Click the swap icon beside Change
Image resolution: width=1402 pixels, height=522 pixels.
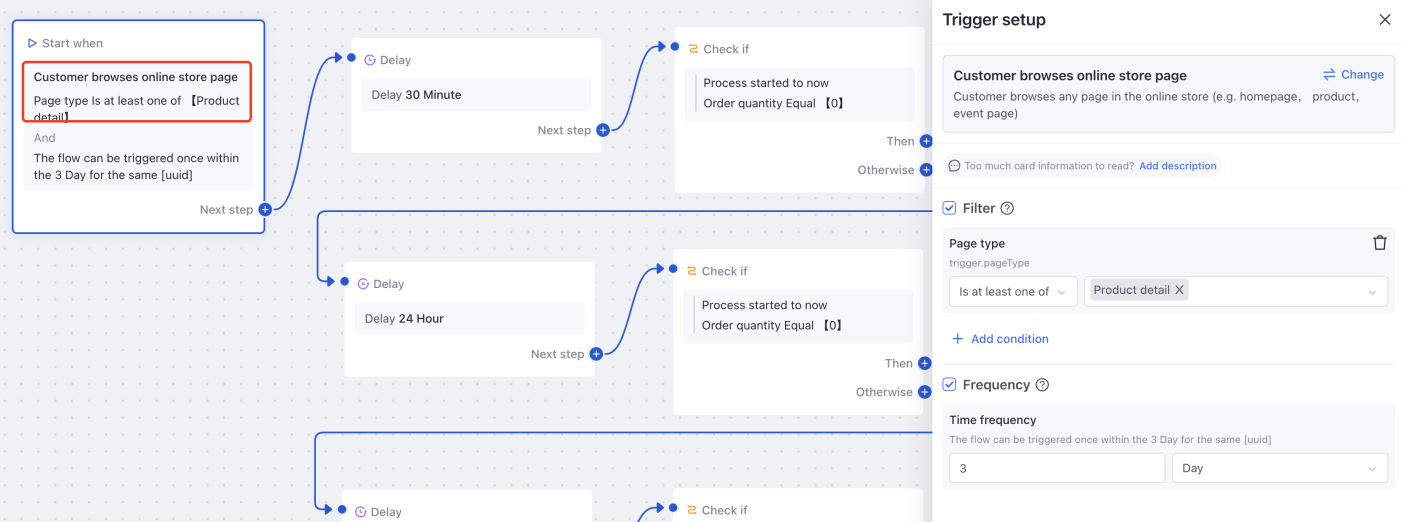coord(1329,75)
